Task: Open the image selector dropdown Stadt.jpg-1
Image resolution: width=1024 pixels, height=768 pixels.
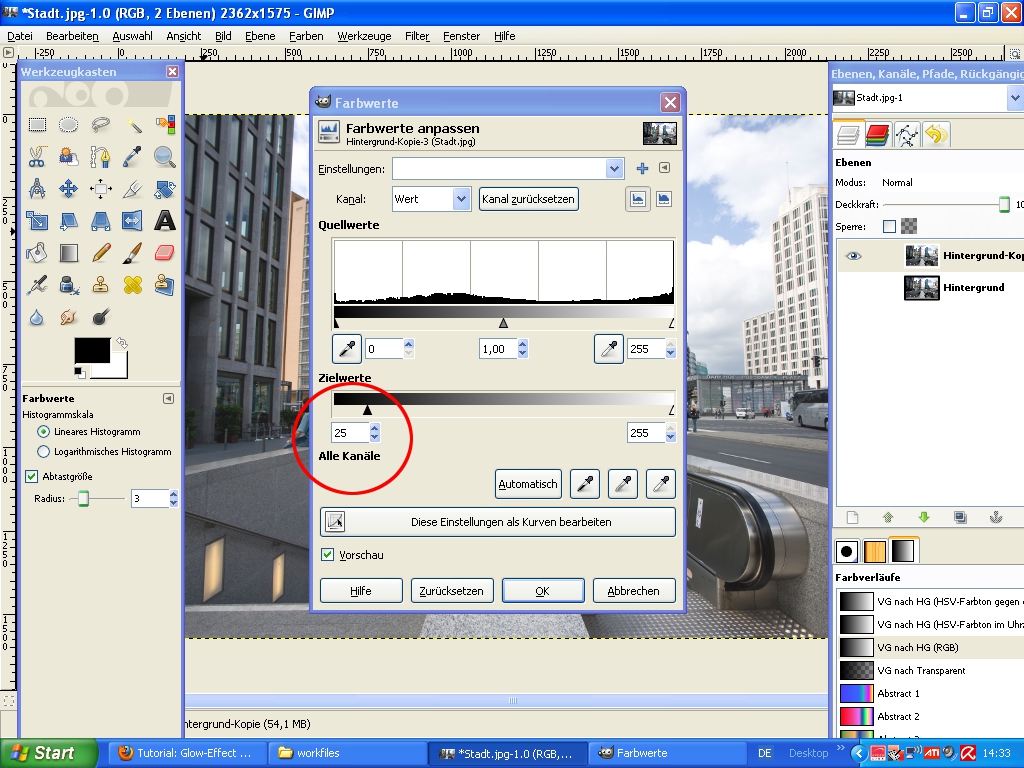Action: (1014, 98)
